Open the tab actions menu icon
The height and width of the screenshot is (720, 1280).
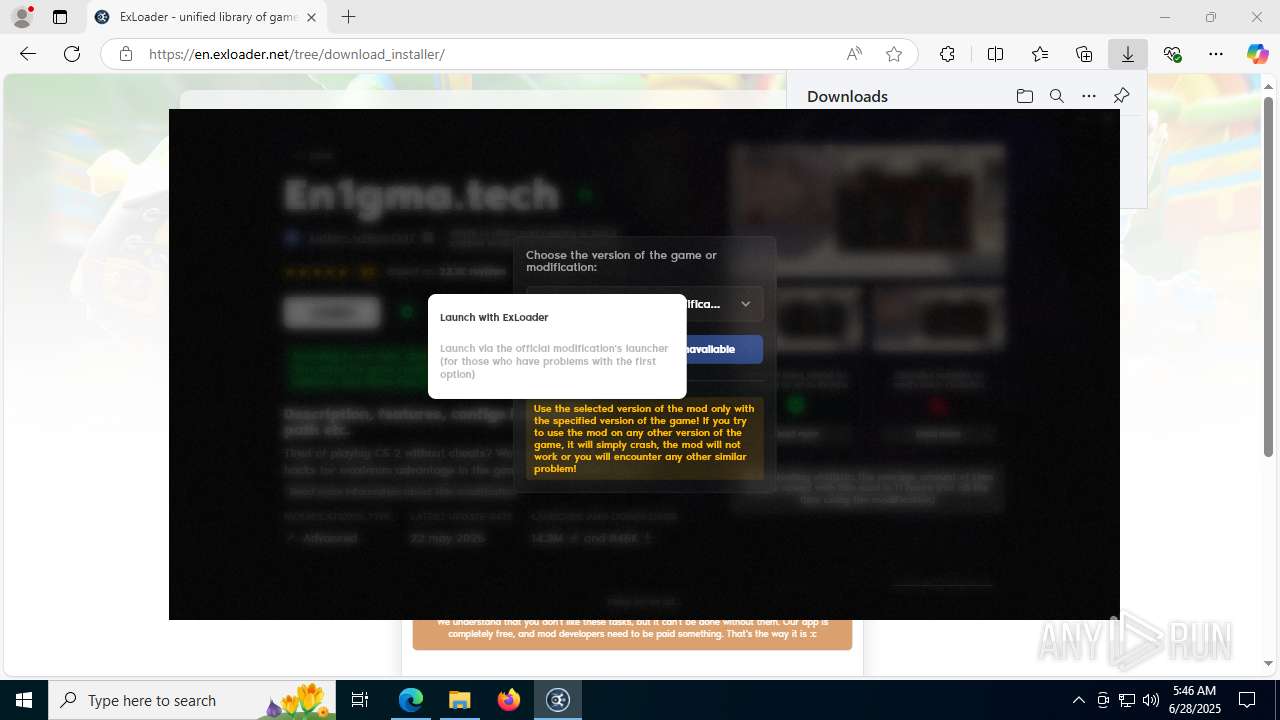(60, 17)
